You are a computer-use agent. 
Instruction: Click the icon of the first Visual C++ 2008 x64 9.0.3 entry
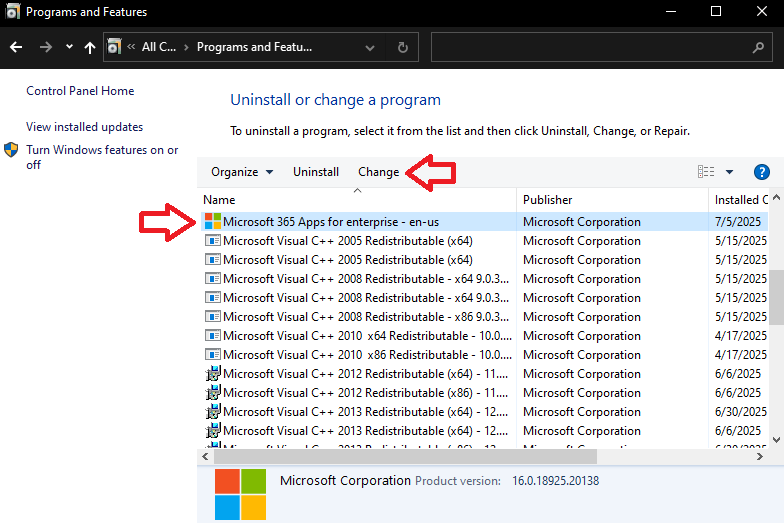pos(213,278)
